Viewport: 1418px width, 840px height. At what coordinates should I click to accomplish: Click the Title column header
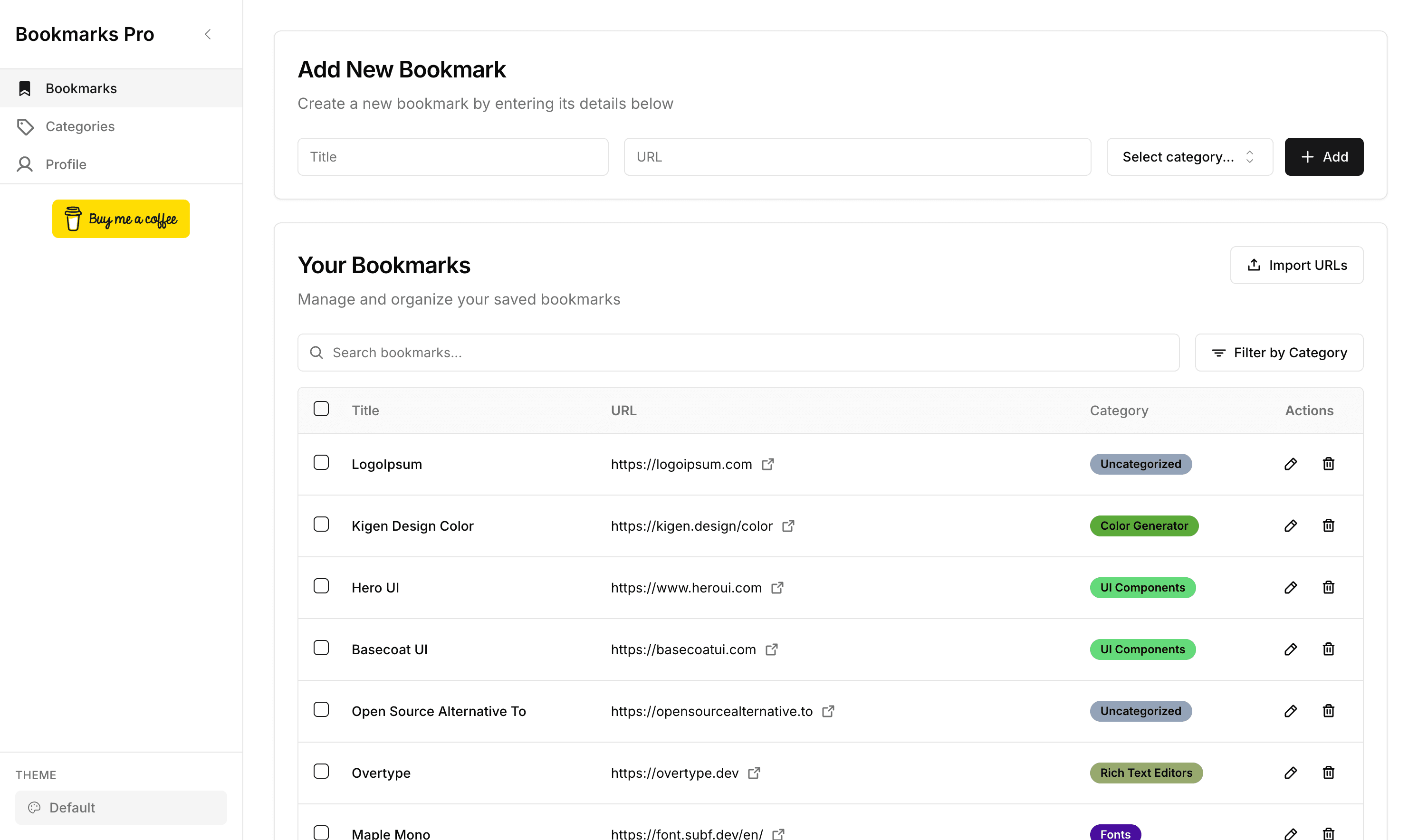[x=365, y=410]
